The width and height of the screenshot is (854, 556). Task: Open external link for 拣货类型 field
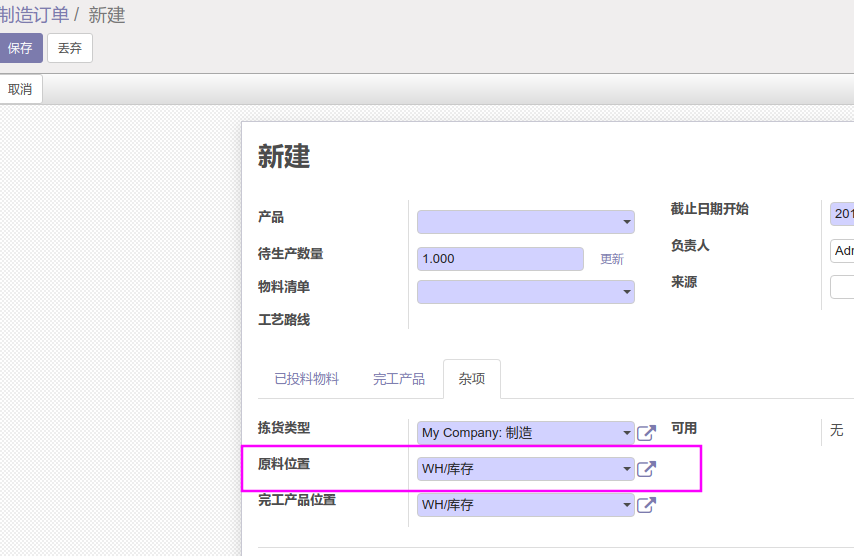[646, 433]
